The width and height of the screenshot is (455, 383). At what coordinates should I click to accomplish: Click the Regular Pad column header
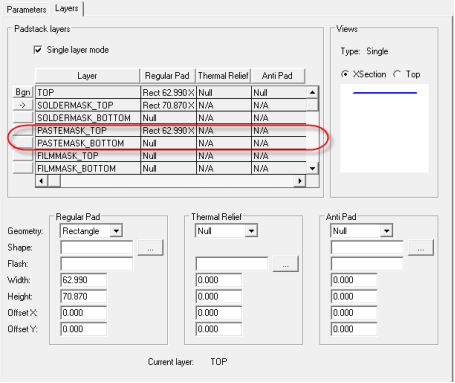pyautogui.click(x=167, y=76)
